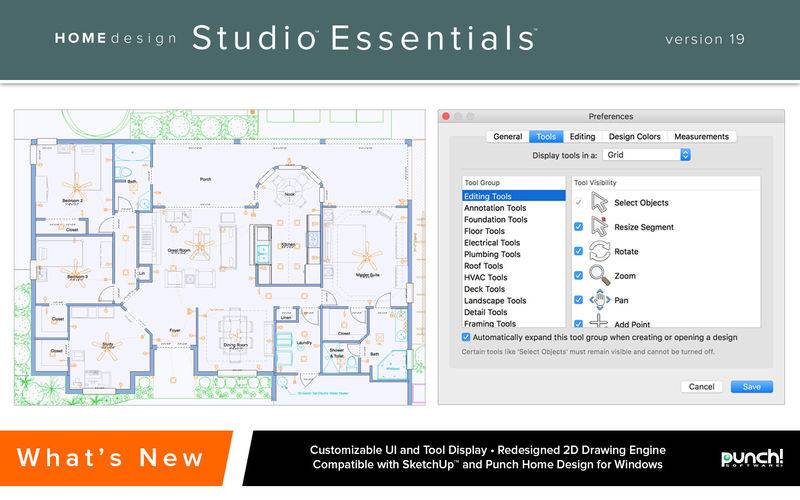Switch to the General preferences tab
Image resolution: width=800 pixels, height=500 pixels.
coord(507,136)
